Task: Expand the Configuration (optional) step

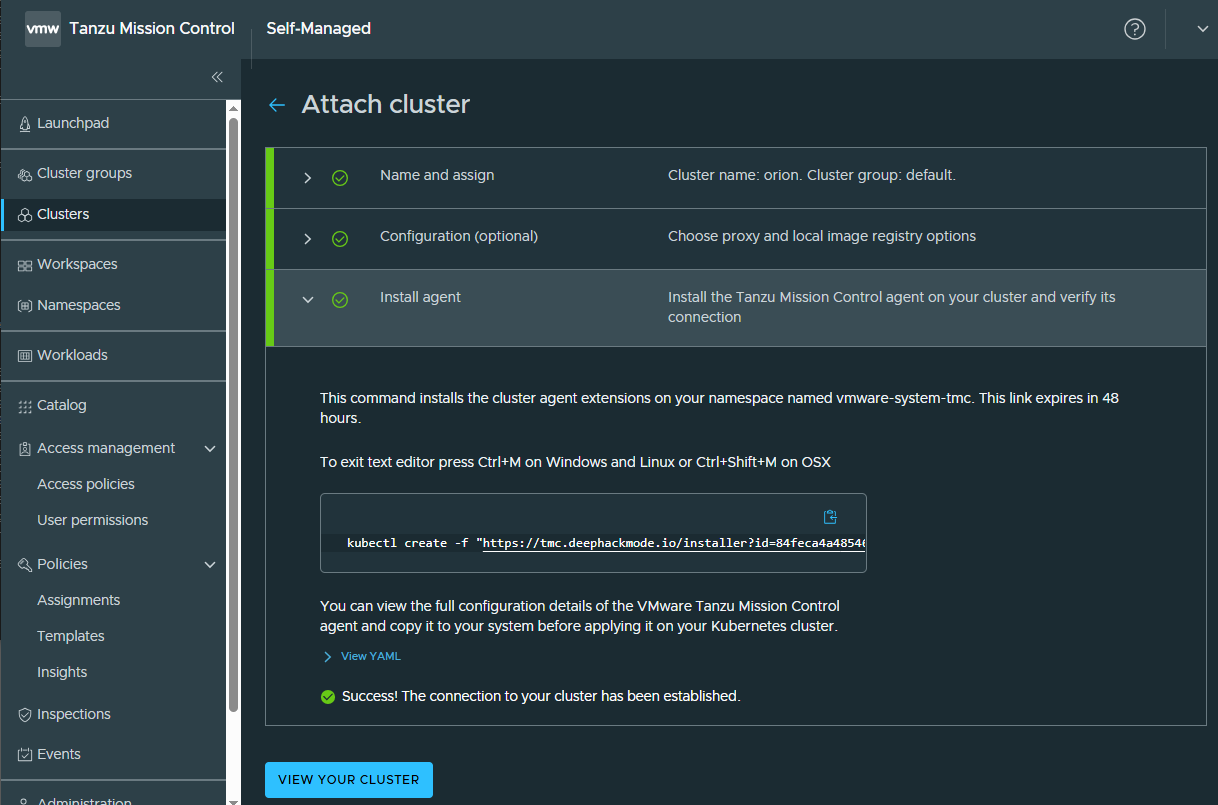Action: pos(308,239)
